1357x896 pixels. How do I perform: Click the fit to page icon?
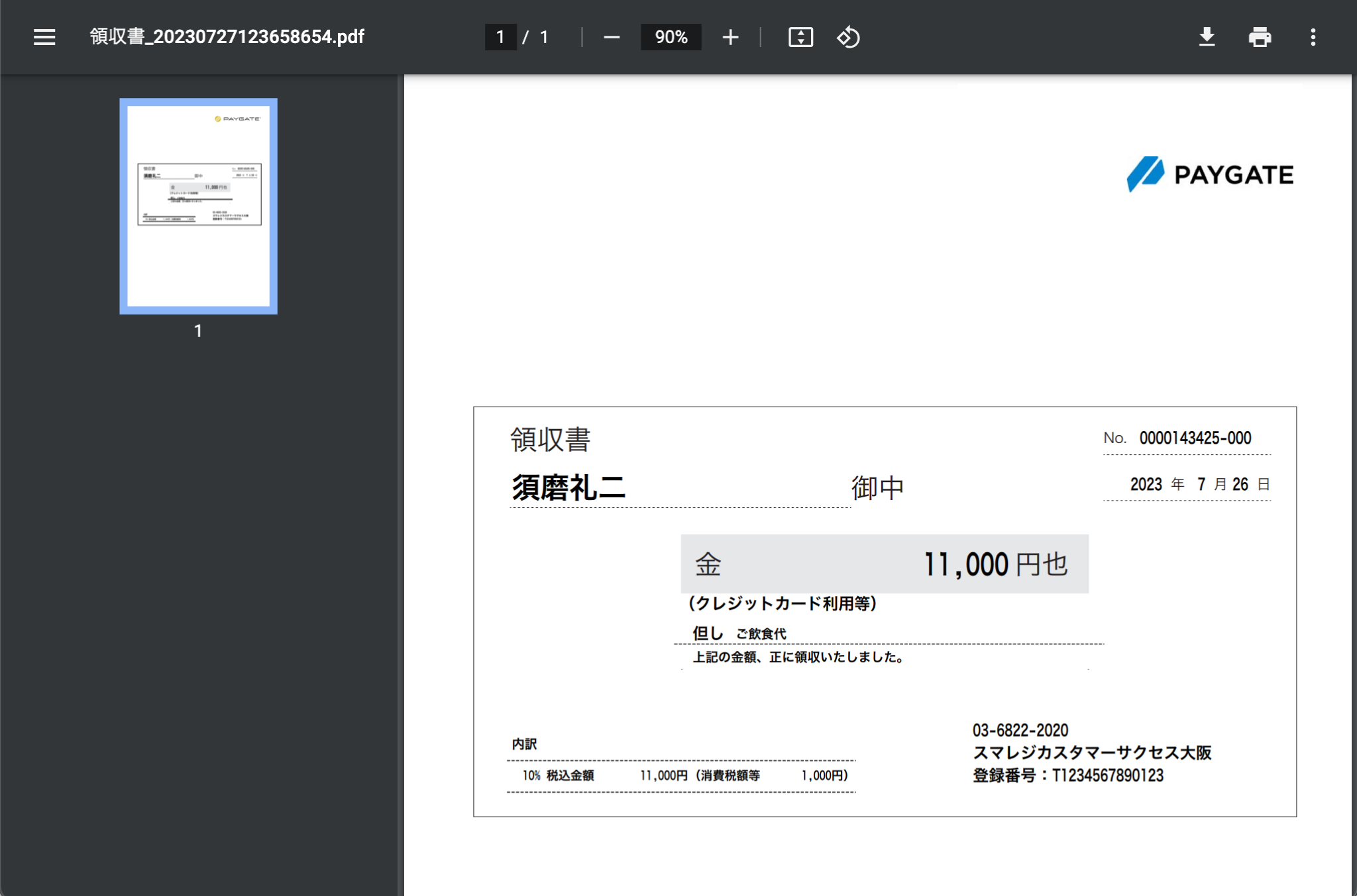(800, 37)
